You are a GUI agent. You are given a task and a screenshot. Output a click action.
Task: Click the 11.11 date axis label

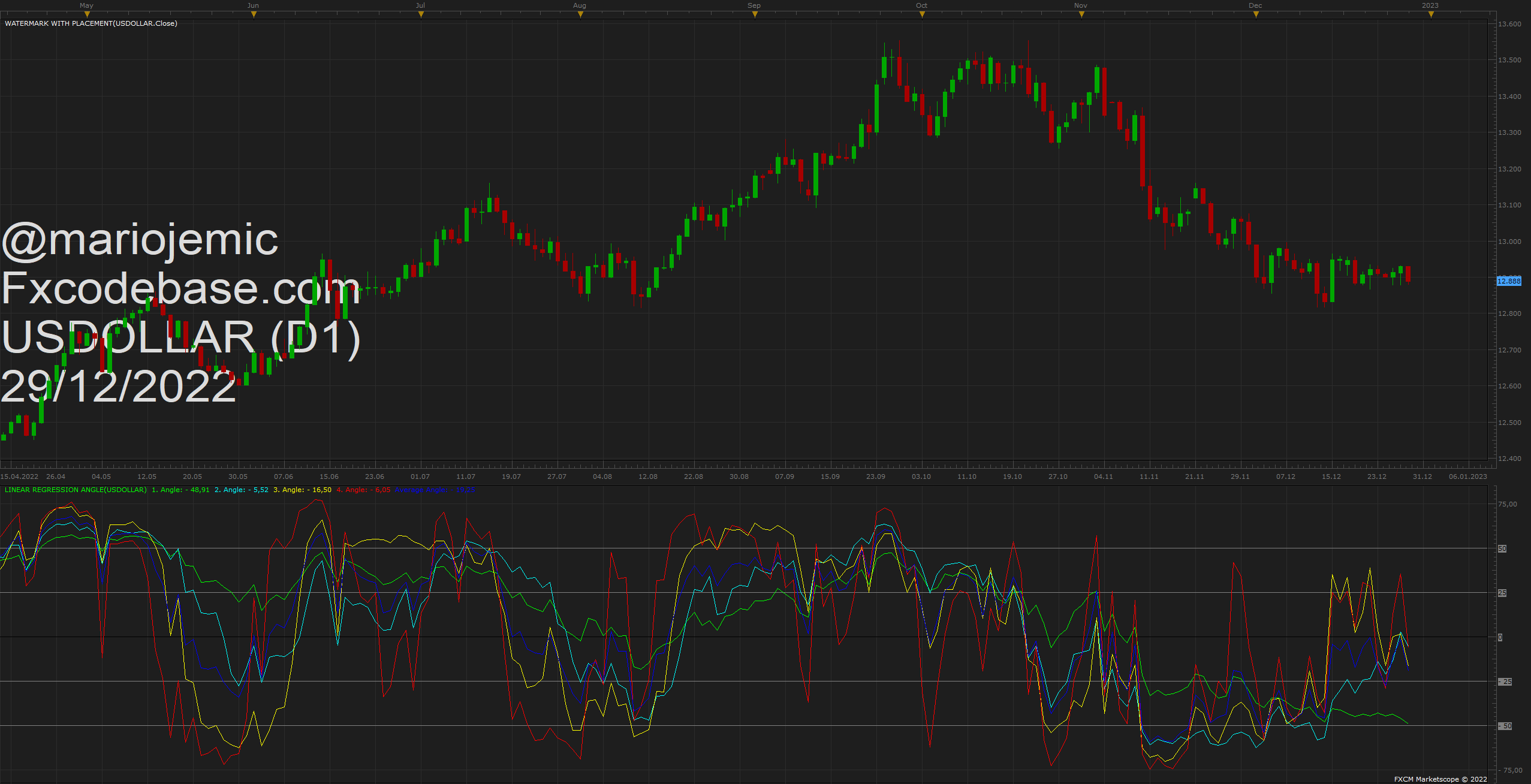point(1149,477)
